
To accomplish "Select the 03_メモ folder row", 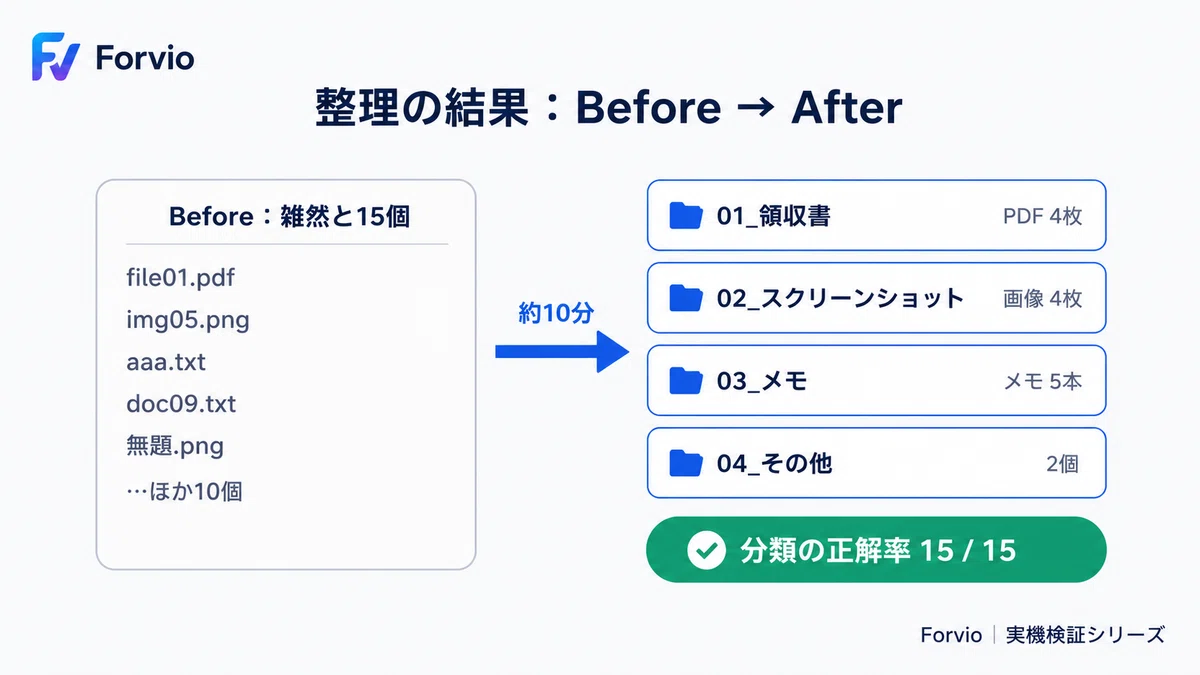I will point(877,380).
